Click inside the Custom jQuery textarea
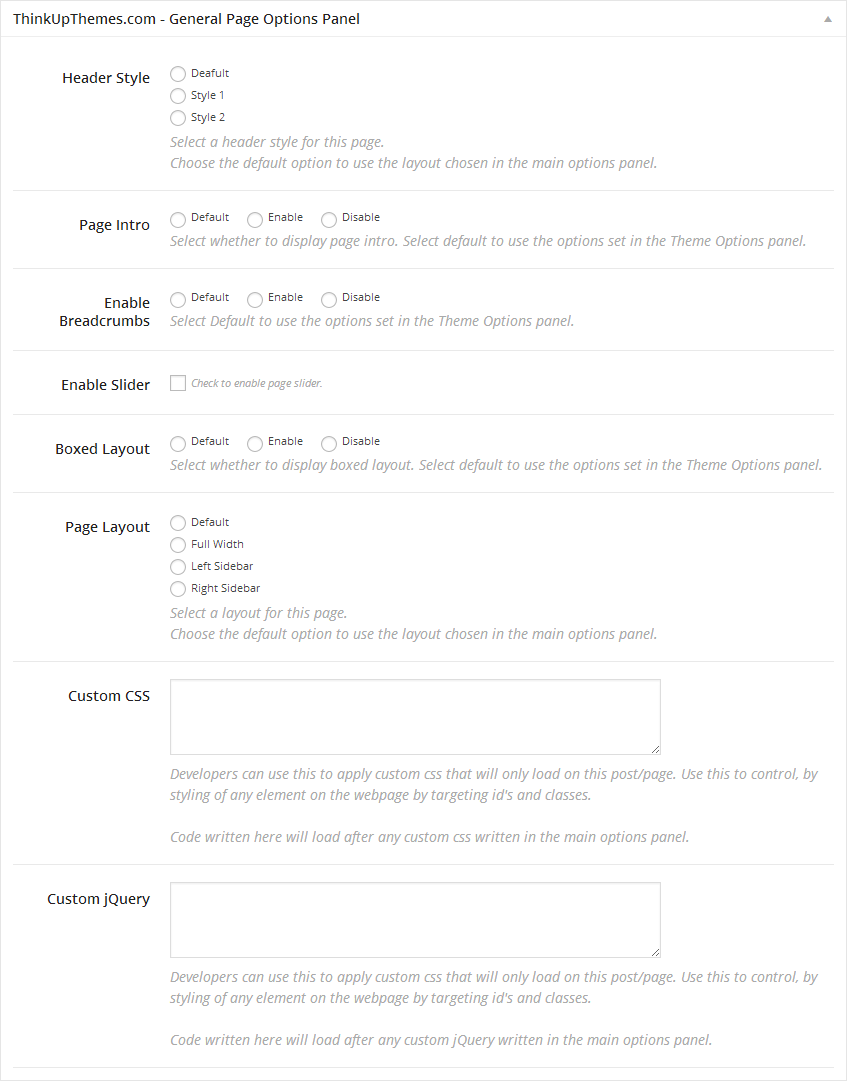Image resolution: width=847 pixels, height=1081 pixels. (x=415, y=919)
